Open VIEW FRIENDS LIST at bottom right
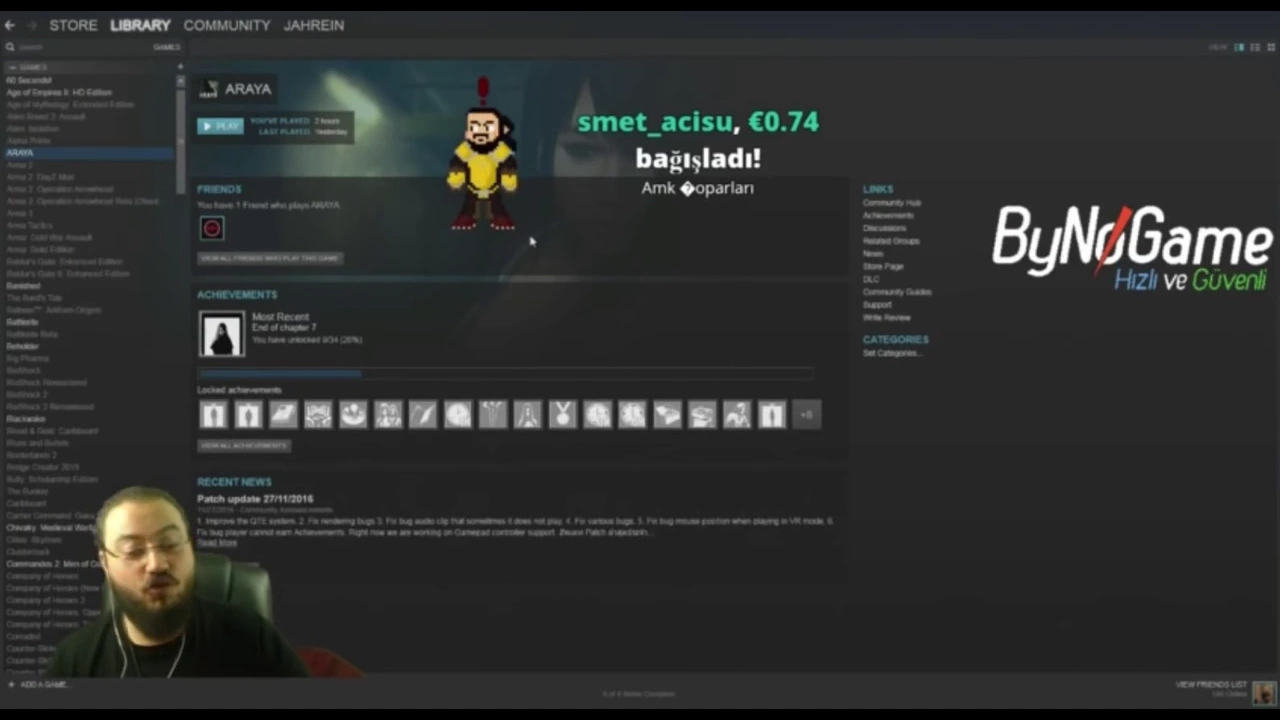This screenshot has height=720, width=1280. click(1212, 685)
